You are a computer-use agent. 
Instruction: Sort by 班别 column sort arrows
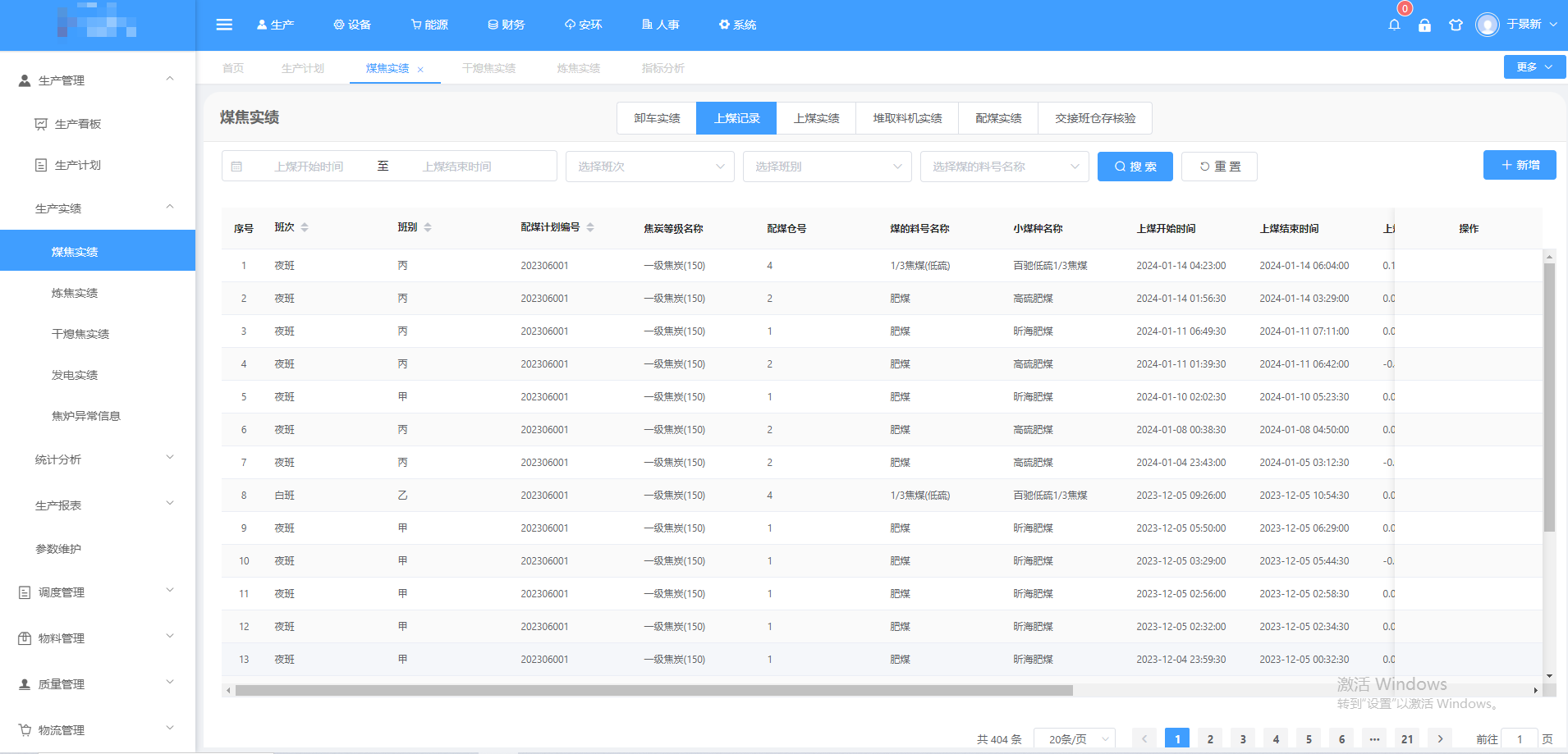tap(428, 227)
